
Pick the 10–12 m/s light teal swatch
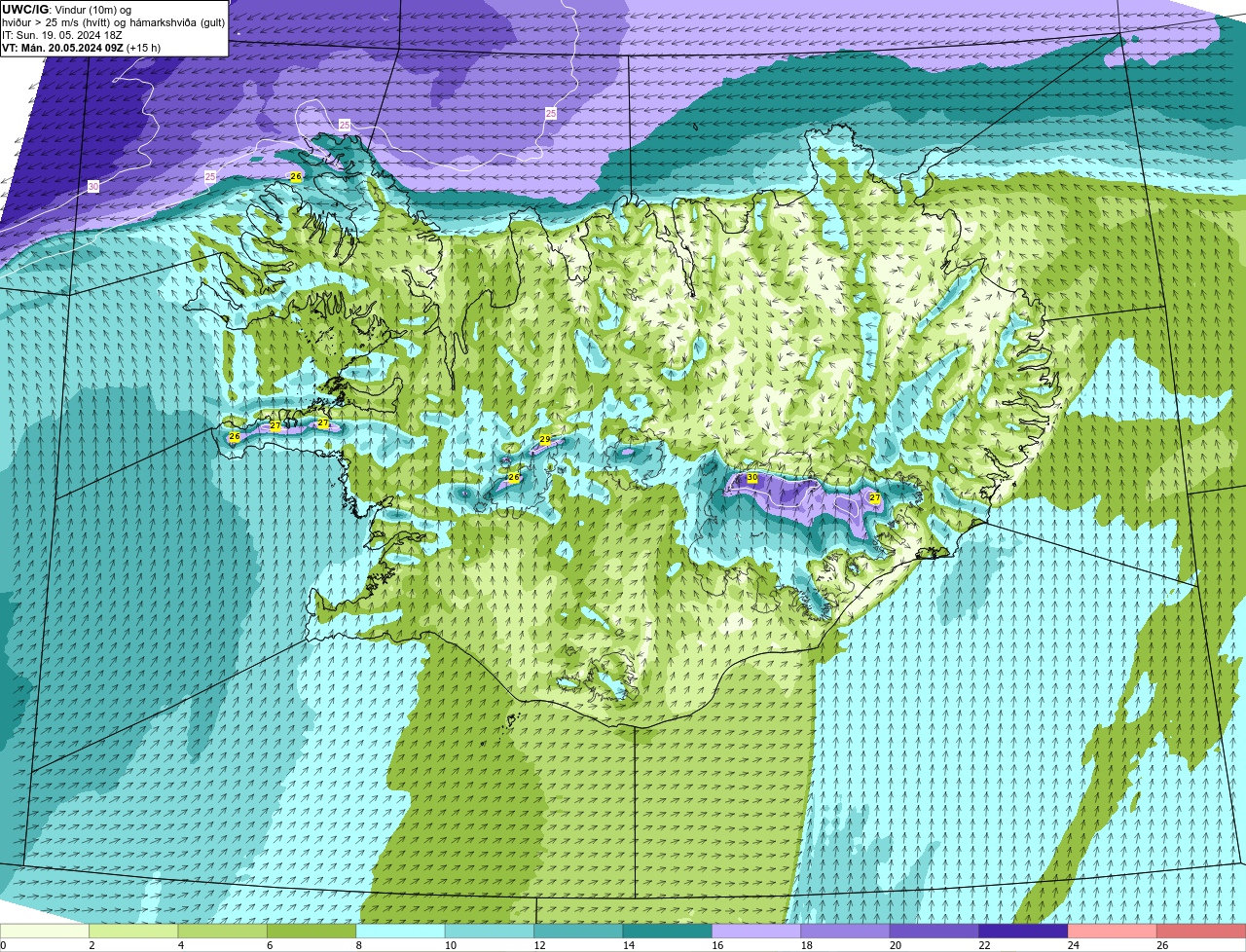(x=490, y=931)
